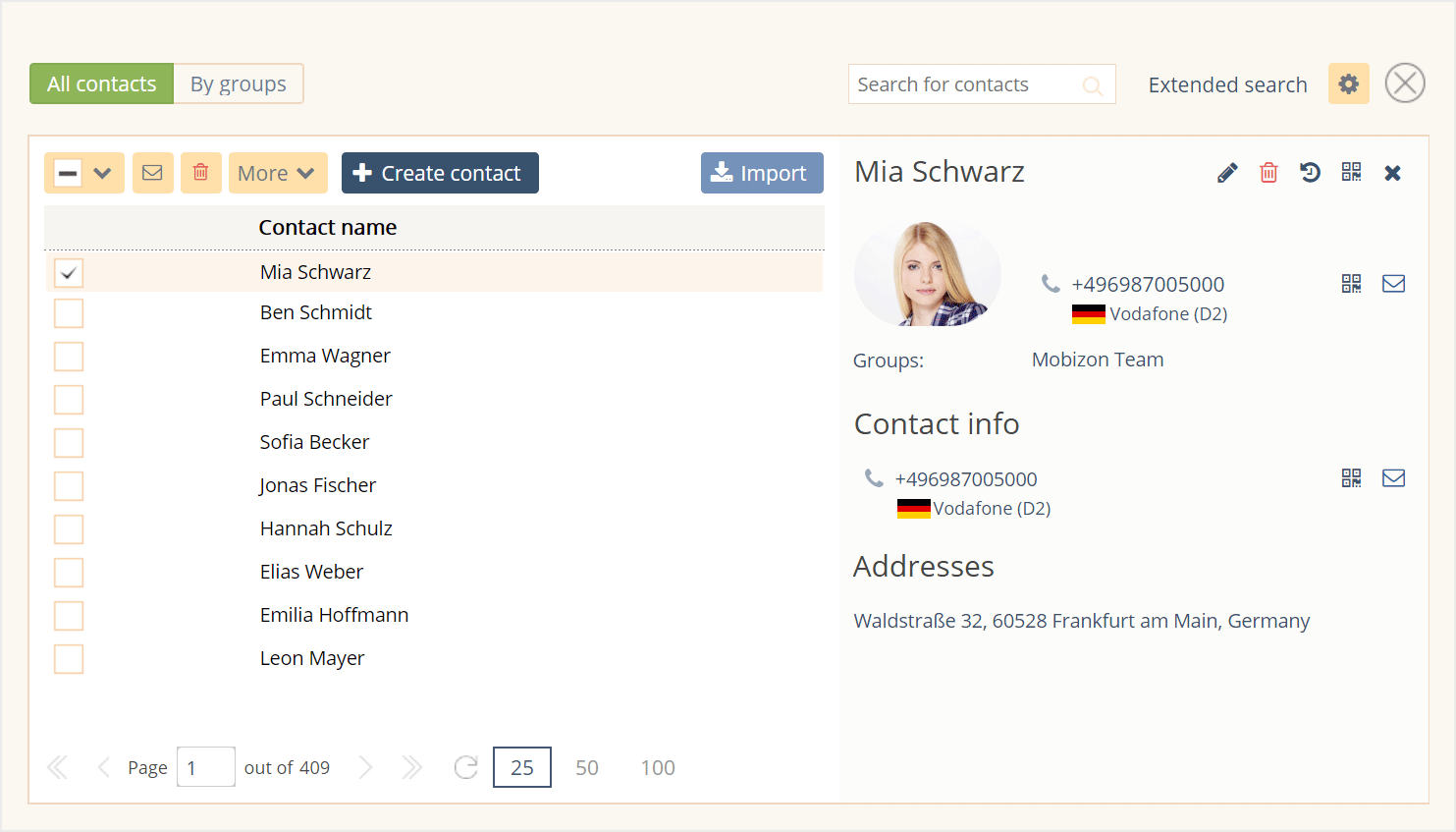The width and height of the screenshot is (1456, 832).
Task: Check the Emma Wagner checkbox
Action: [69, 357]
